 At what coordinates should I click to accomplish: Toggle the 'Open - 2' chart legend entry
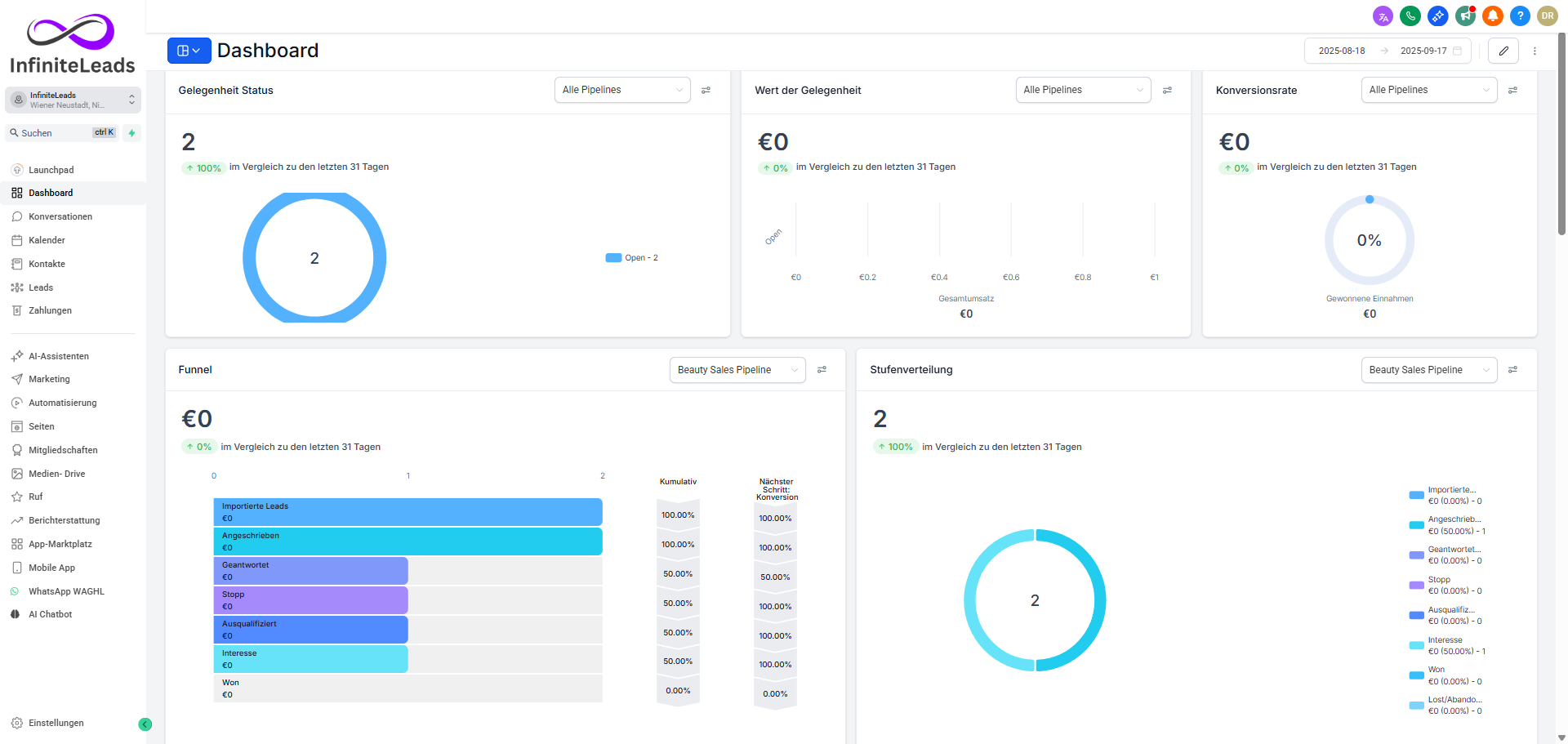pyautogui.click(x=632, y=258)
